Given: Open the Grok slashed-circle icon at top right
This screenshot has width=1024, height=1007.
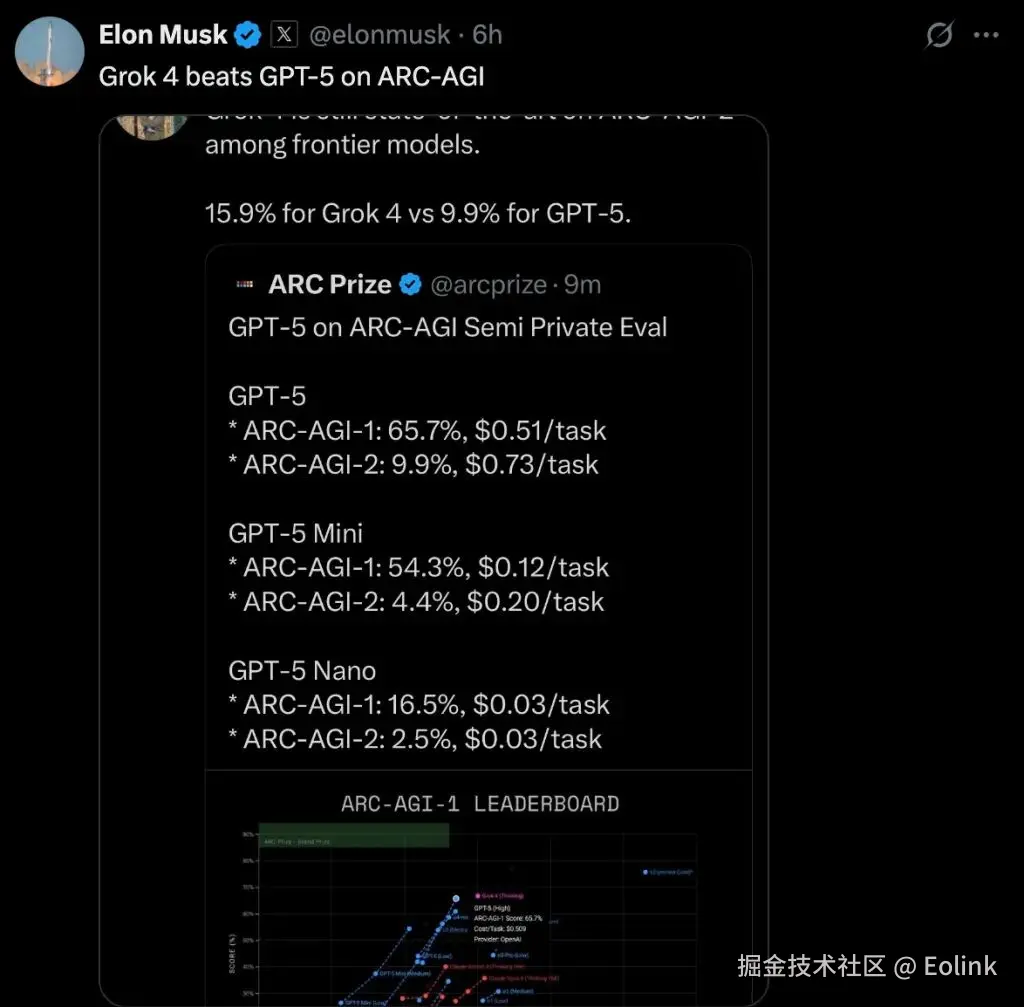Looking at the screenshot, I should [939, 36].
